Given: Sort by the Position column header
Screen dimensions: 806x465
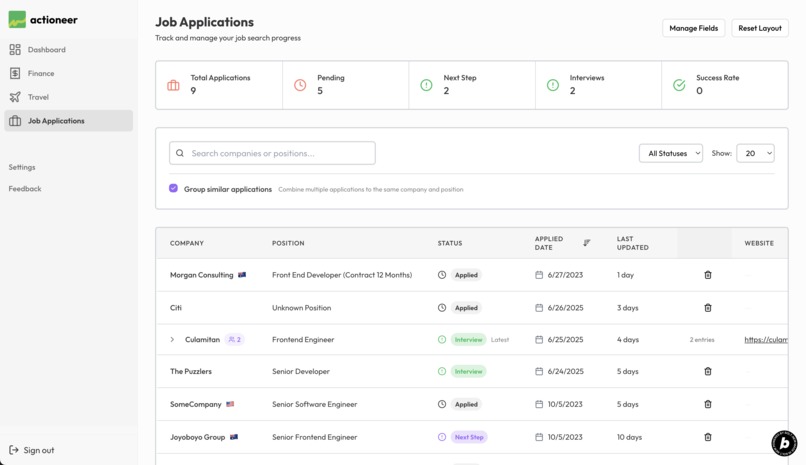Looking at the screenshot, I should point(288,243).
